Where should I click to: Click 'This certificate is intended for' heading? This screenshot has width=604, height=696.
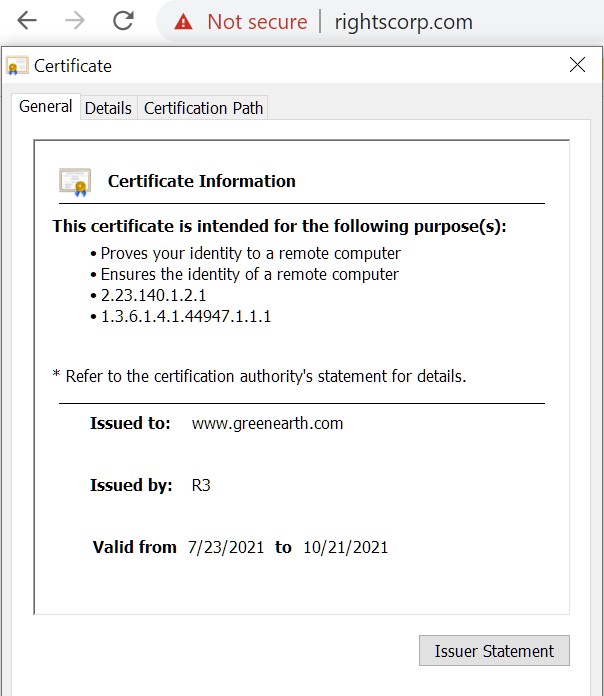coord(279,226)
